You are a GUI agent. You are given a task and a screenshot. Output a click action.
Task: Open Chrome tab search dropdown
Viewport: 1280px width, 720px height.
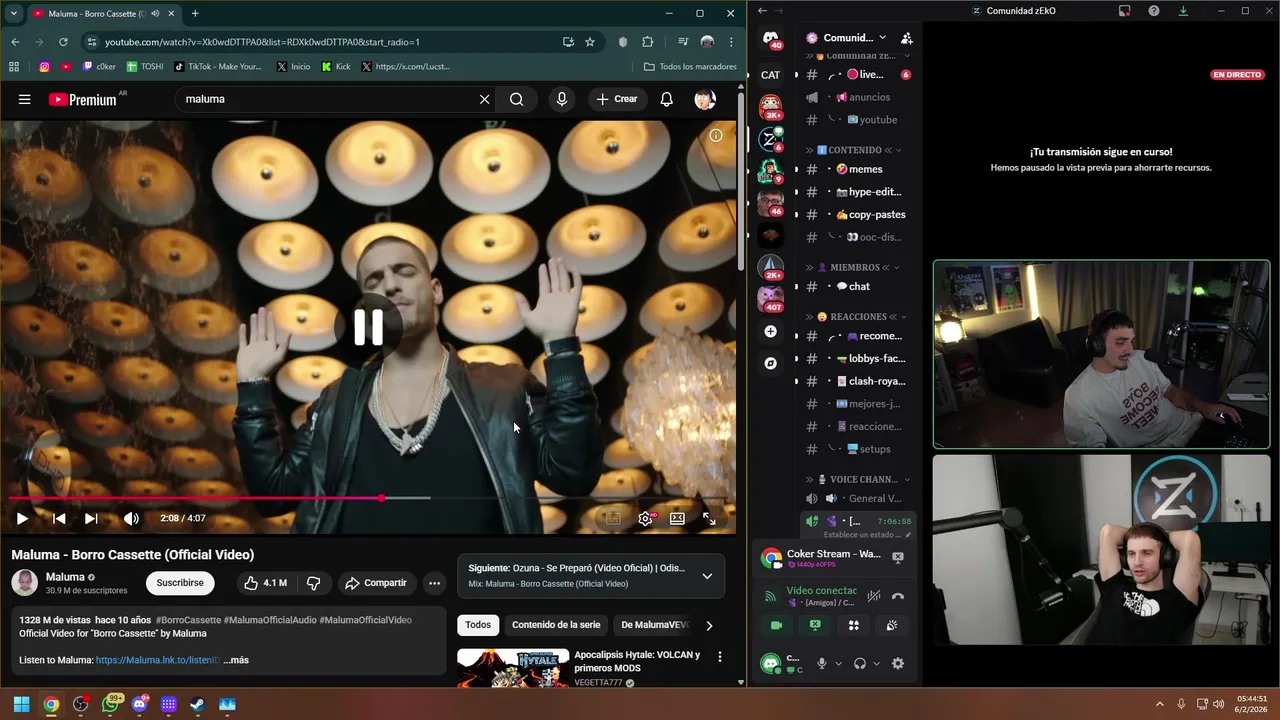click(15, 13)
